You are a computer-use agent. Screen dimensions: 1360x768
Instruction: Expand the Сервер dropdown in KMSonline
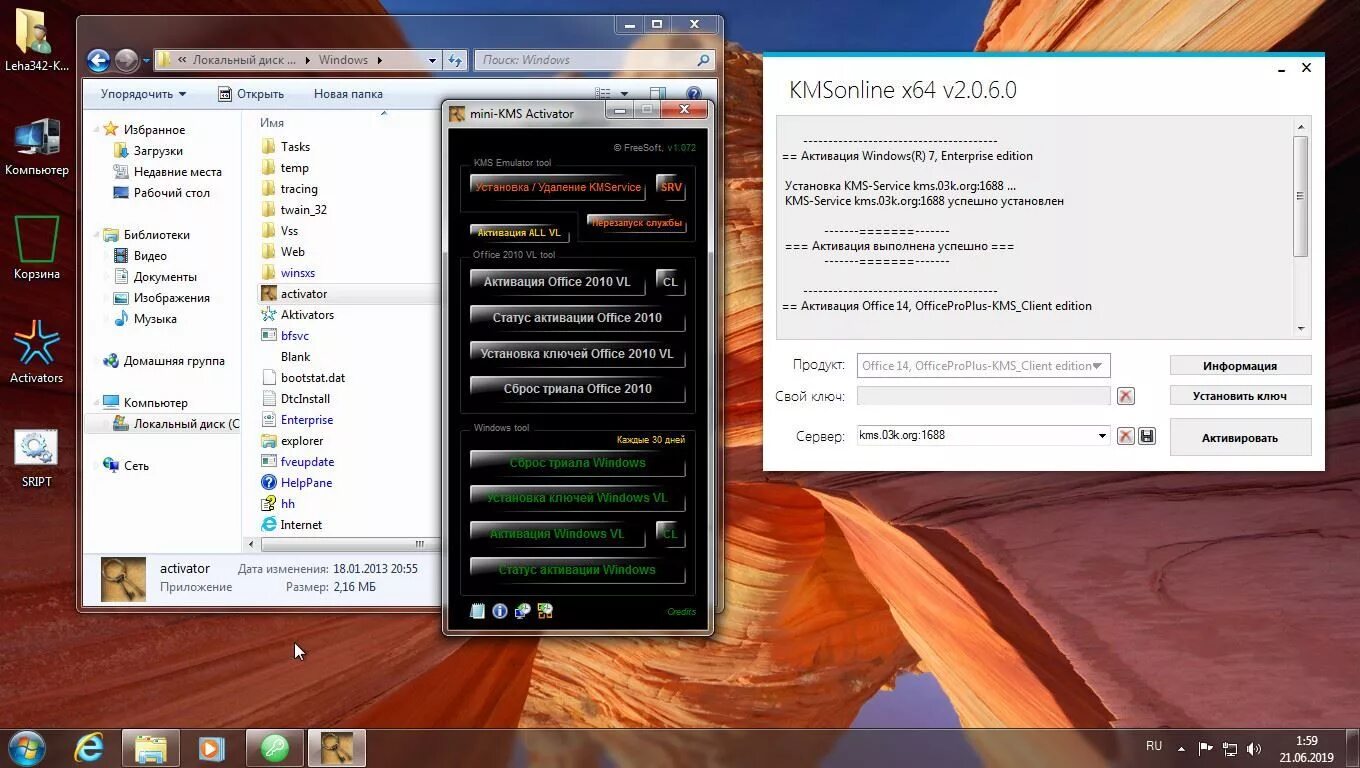(1102, 436)
